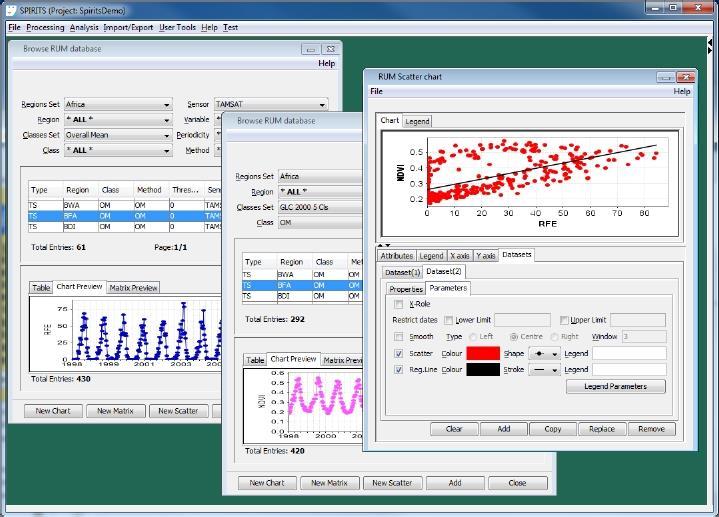Open Class dropdown in back Browse window
The height and width of the screenshot is (517, 719).
118,150
